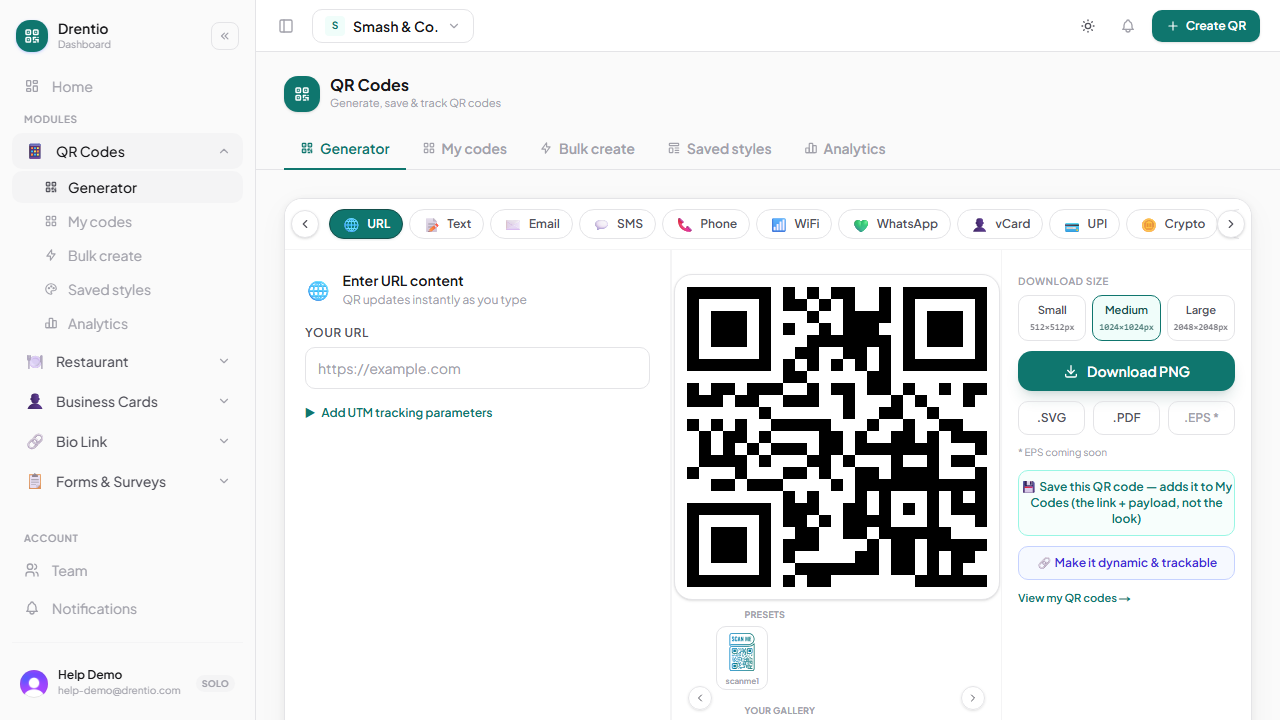
Task: Click Download PNG
Action: 1126,371
